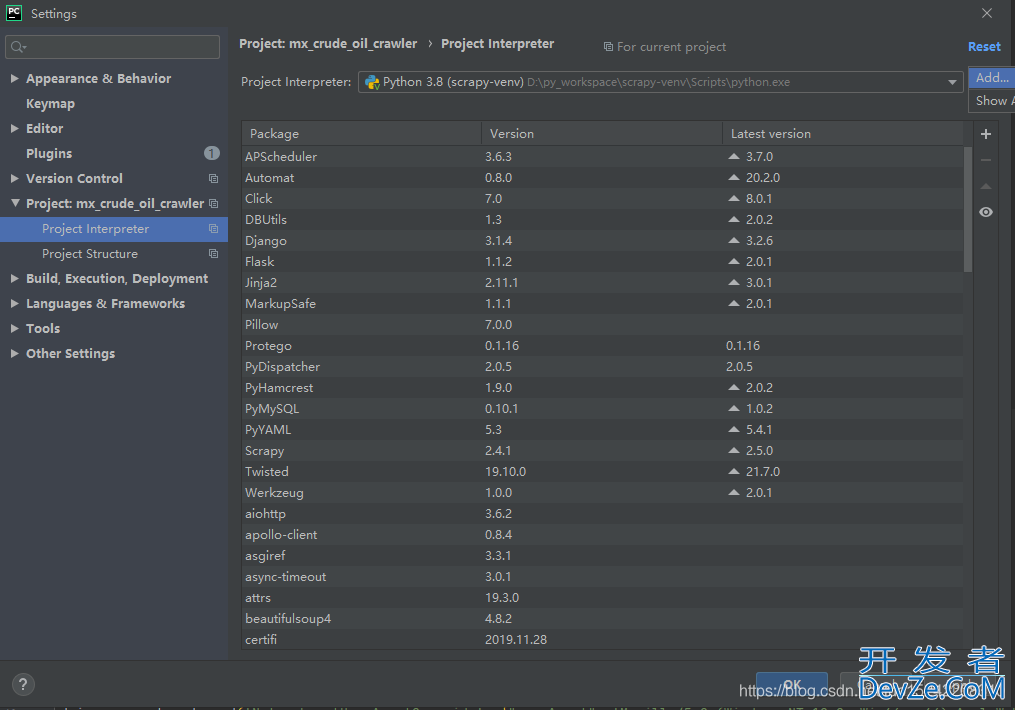Image resolution: width=1015 pixels, height=710 pixels.
Task: Expand Other Settings section
Action: tap(14, 353)
